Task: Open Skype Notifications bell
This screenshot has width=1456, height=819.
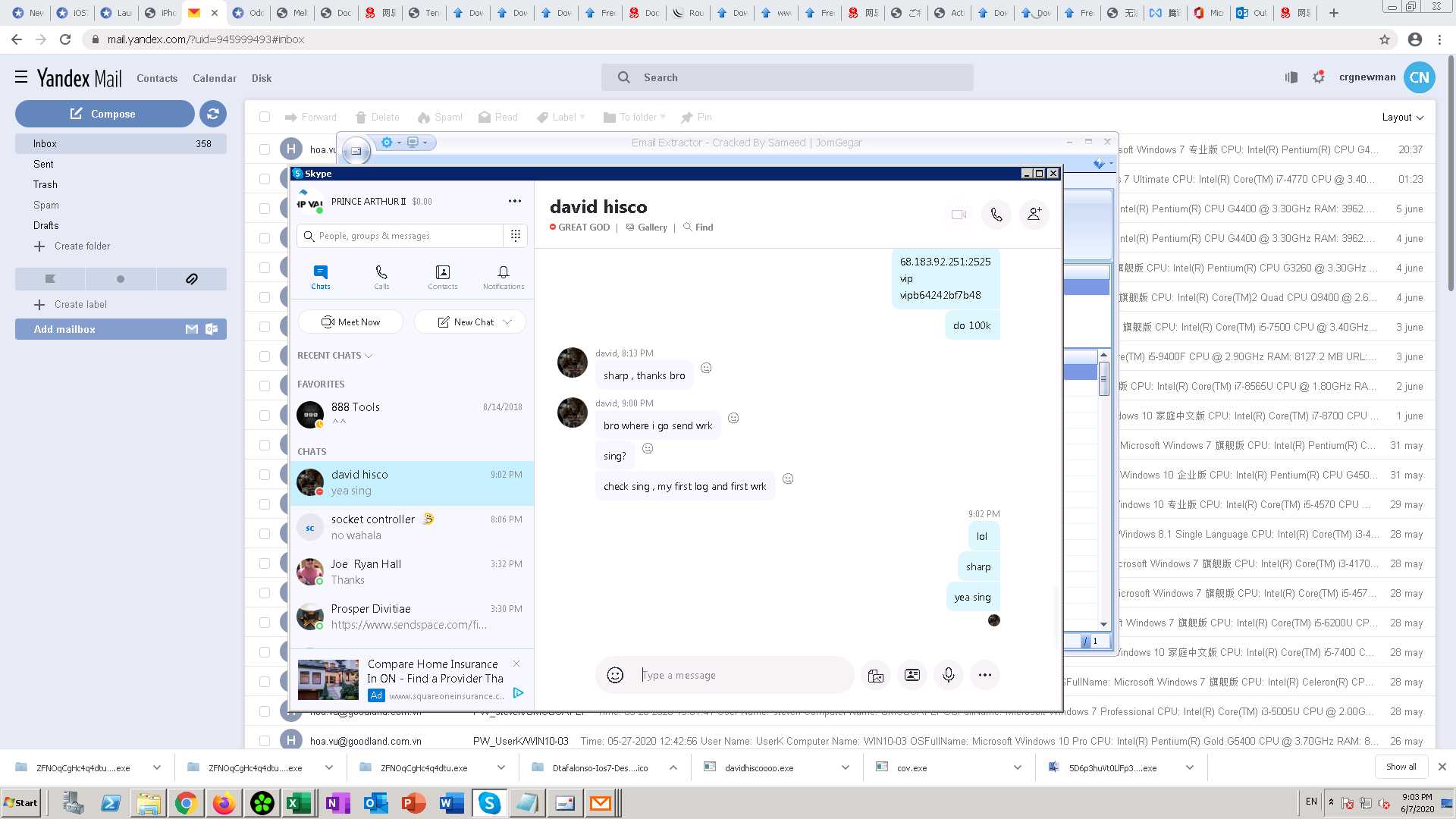Action: tap(503, 276)
